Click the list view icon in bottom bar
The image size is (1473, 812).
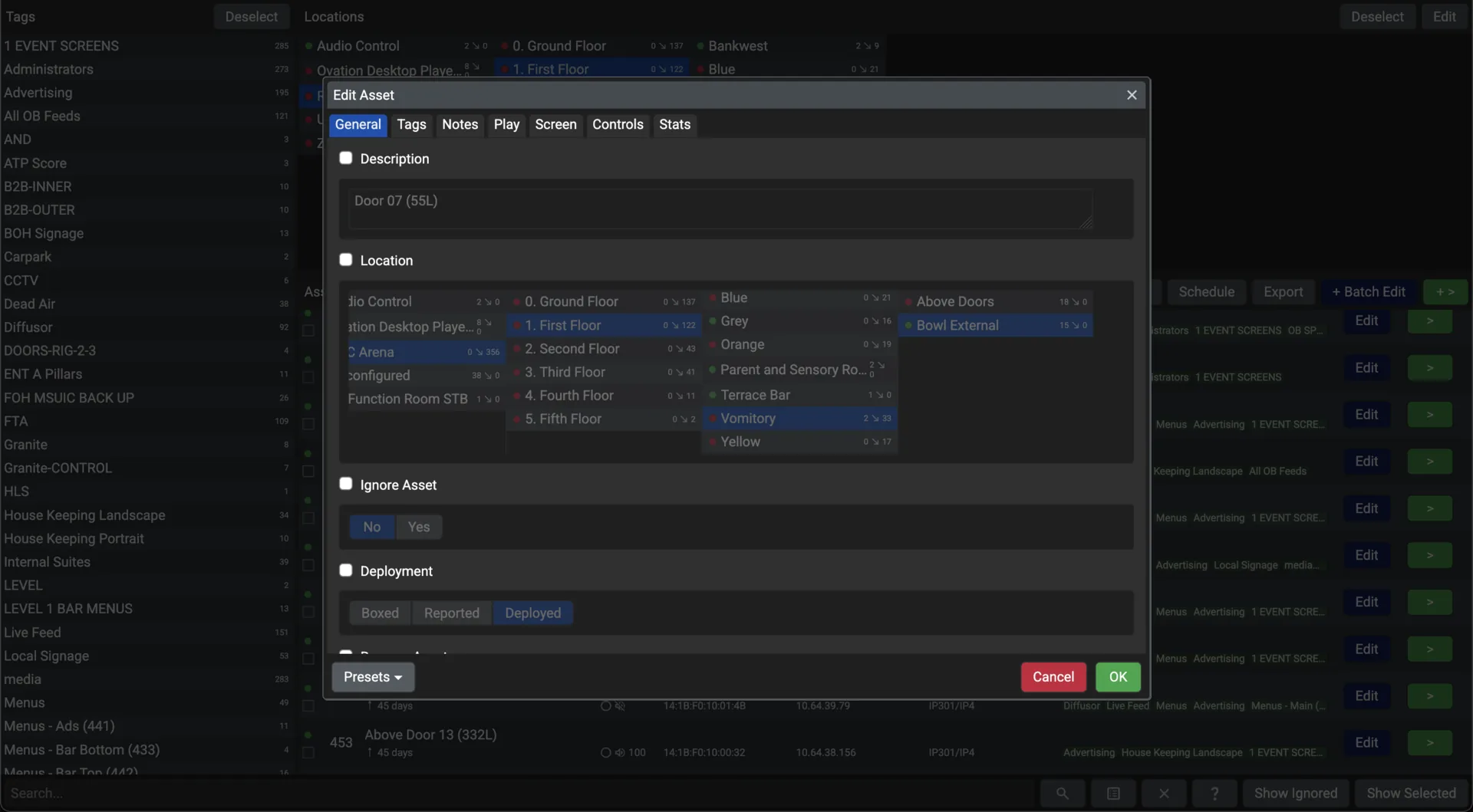point(1113,794)
